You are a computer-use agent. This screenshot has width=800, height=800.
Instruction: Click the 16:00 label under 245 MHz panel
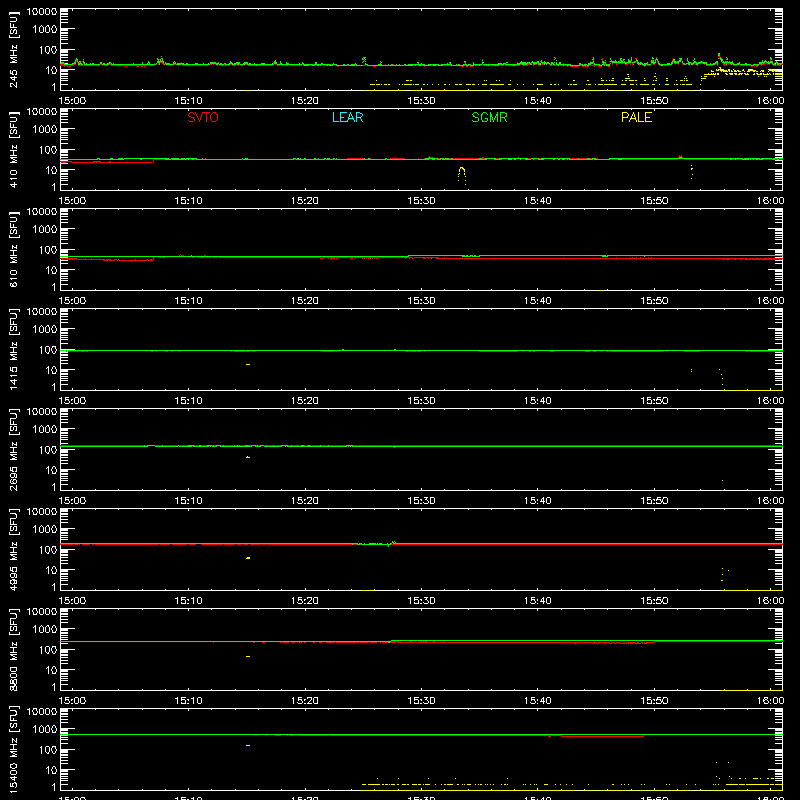tap(770, 101)
